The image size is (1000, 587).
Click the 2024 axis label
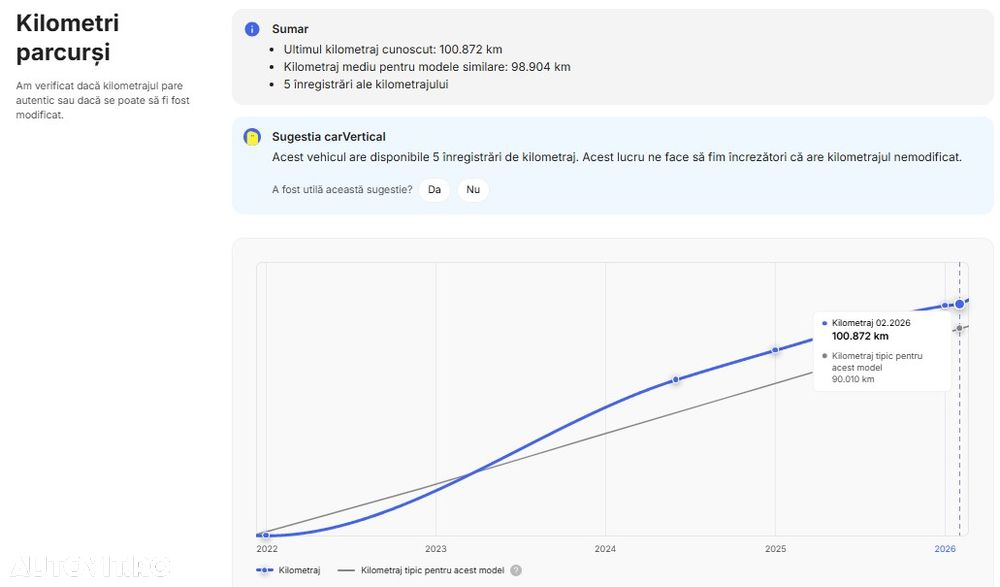pyautogui.click(x=605, y=549)
